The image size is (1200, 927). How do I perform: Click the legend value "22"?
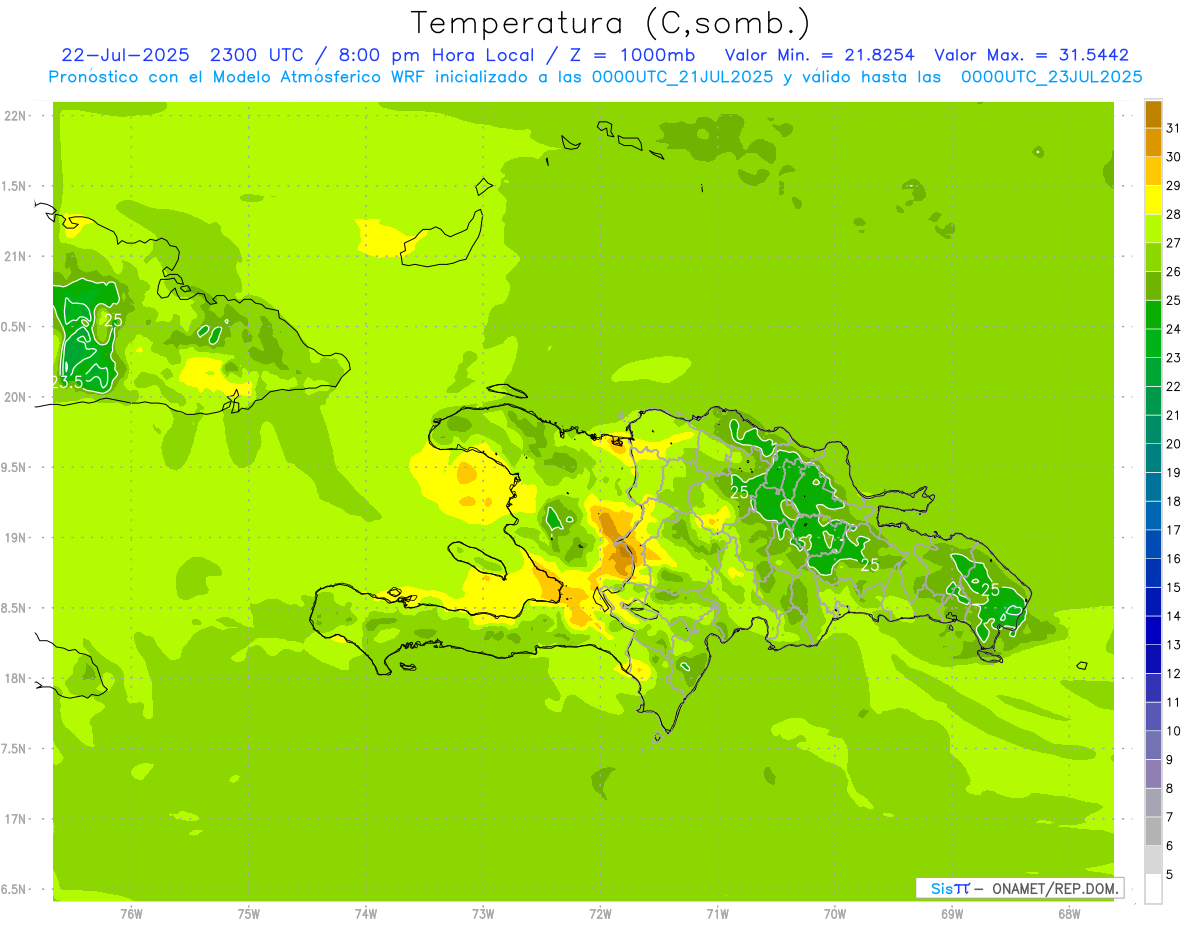click(x=1174, y=386)
